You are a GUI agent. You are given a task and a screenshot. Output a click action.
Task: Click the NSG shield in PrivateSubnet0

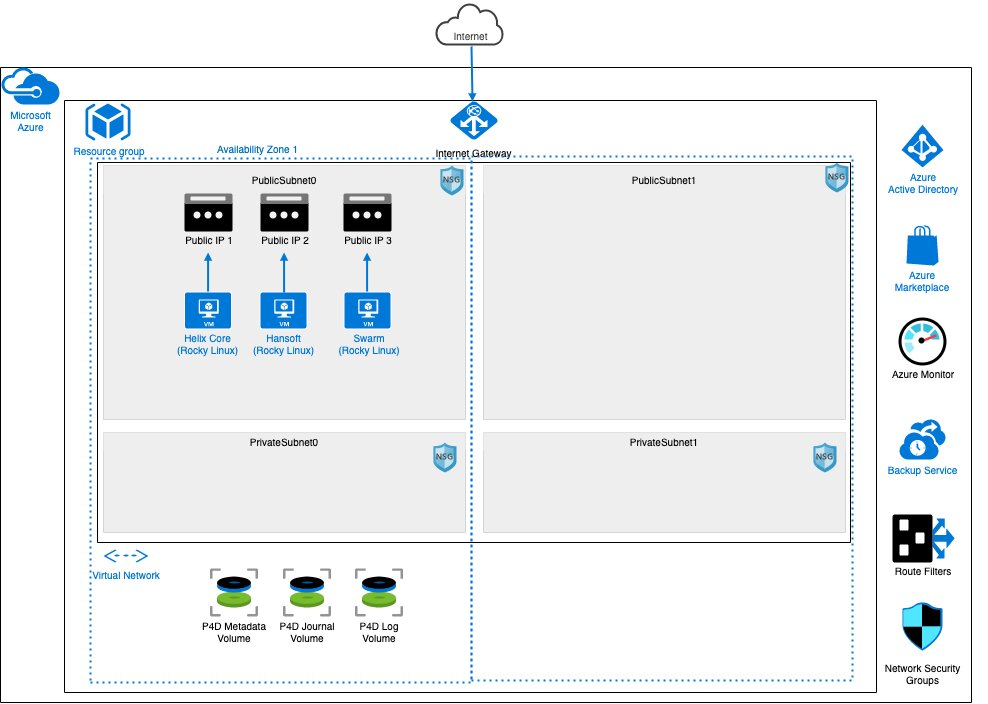[445, 458]
